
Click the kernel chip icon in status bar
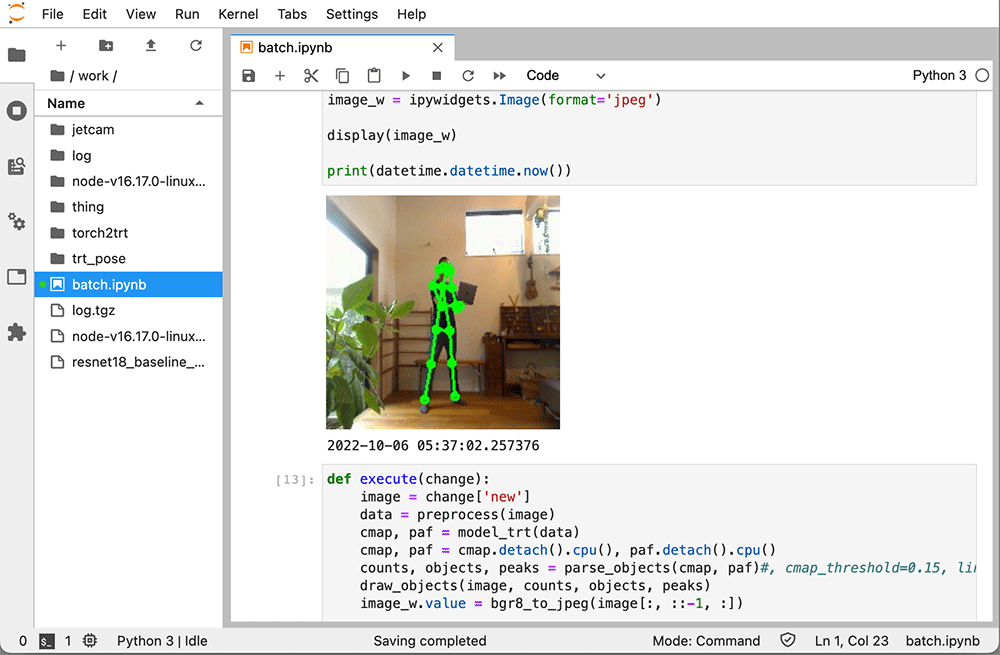(x=90, y=641)
